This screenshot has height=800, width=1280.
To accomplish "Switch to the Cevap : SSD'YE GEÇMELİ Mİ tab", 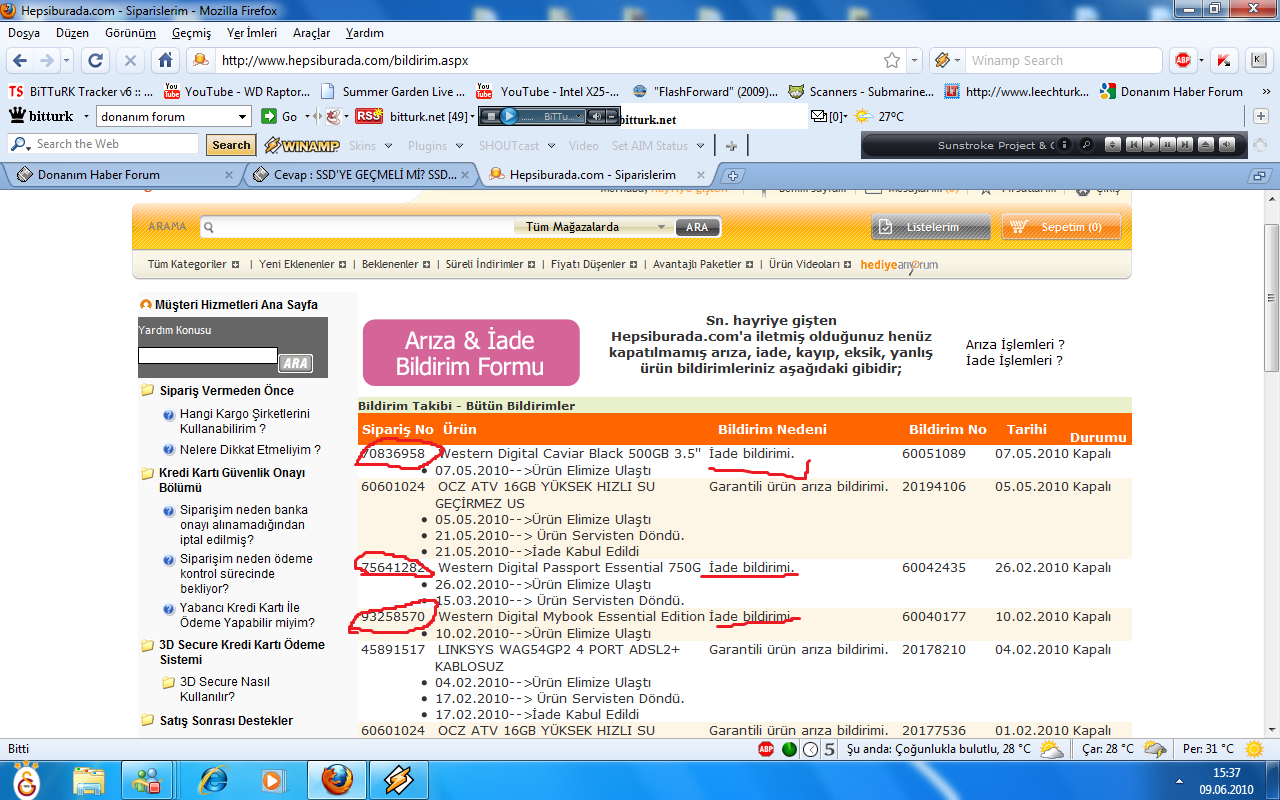I will 362,174.
